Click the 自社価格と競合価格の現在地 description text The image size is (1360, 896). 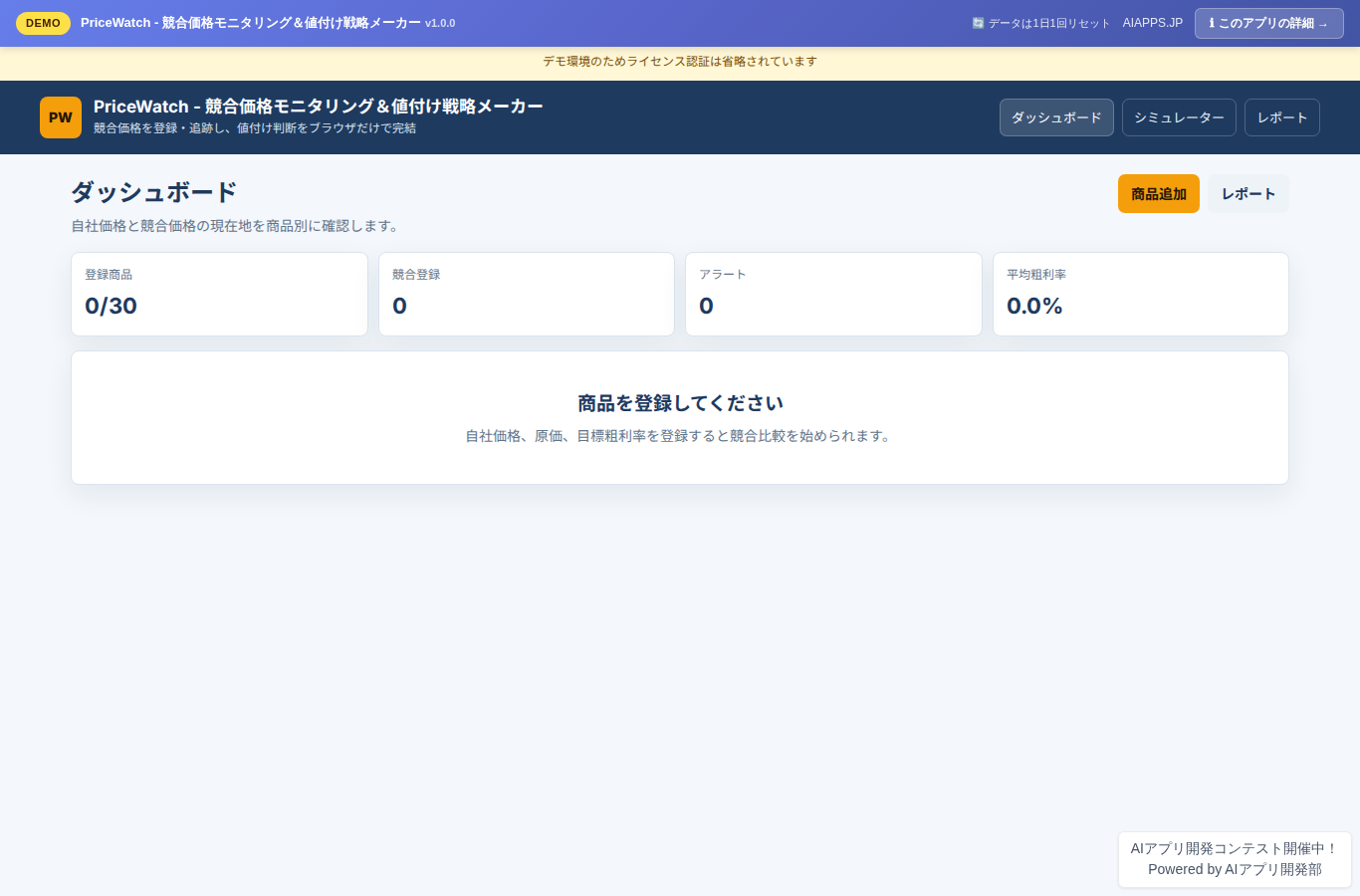(237, 226)
